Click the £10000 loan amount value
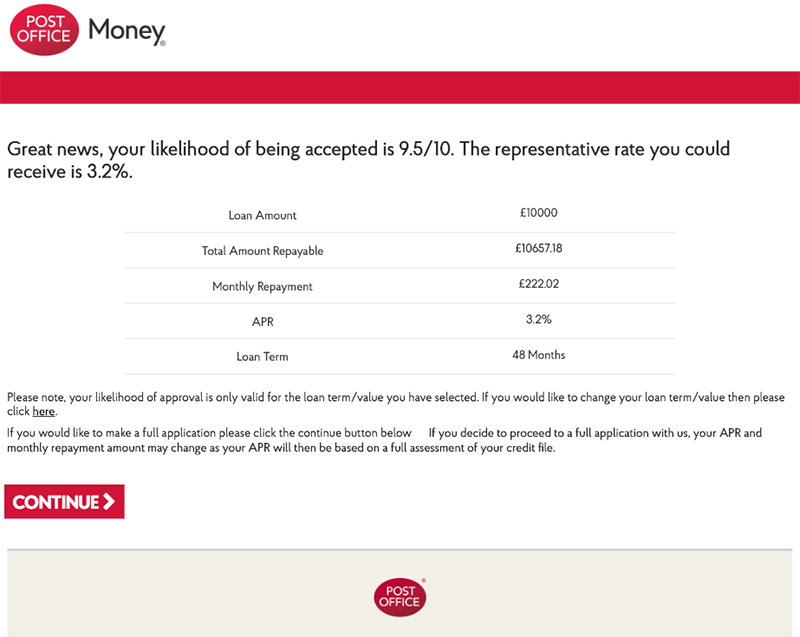 [x=538, y=213]
